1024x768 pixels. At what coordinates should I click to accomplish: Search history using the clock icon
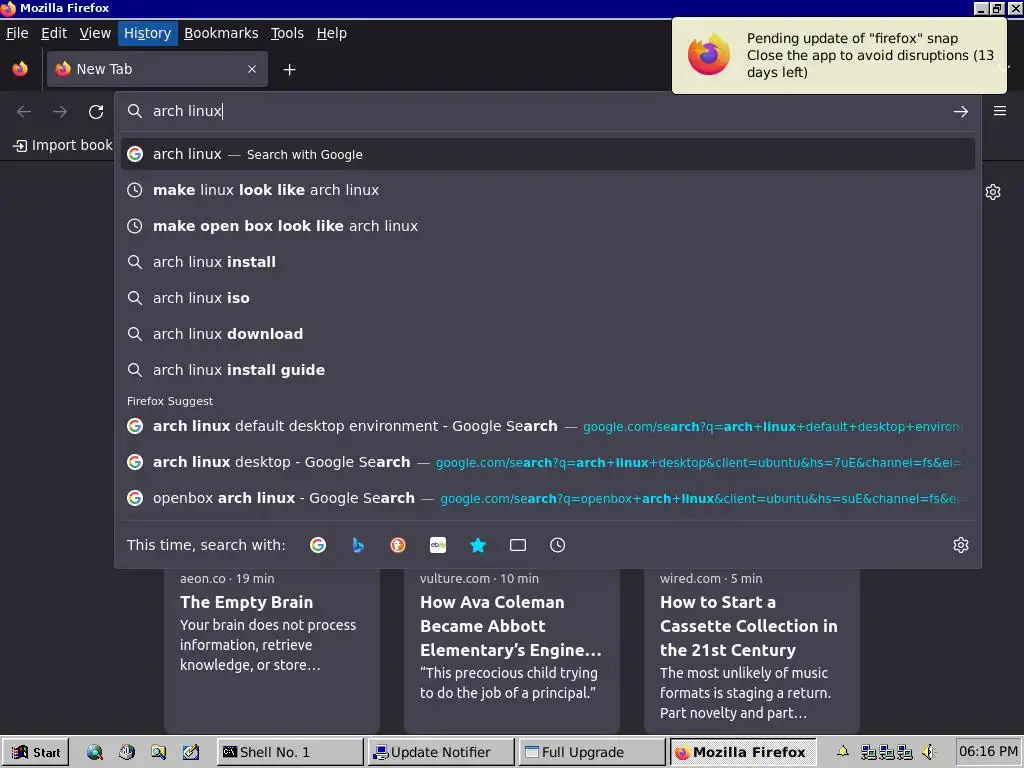coord(558,545)
